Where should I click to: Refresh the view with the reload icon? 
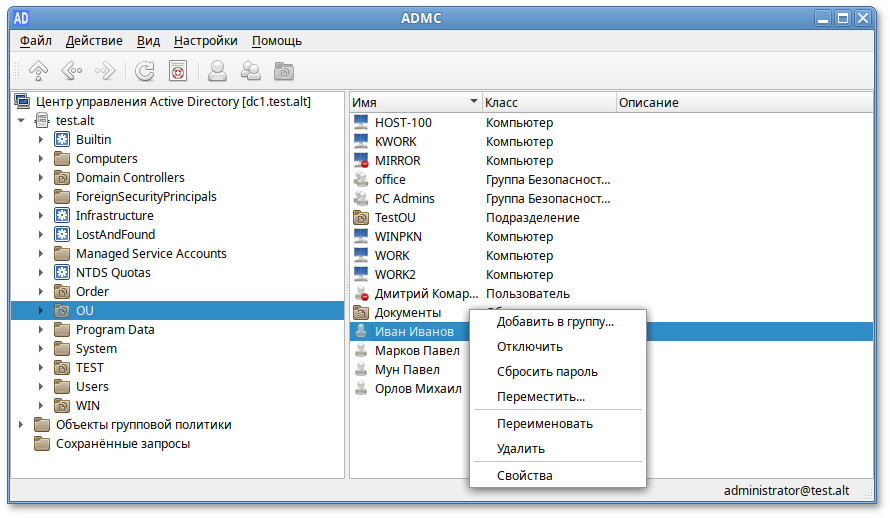pyautogui.click(x=145, y=71)
